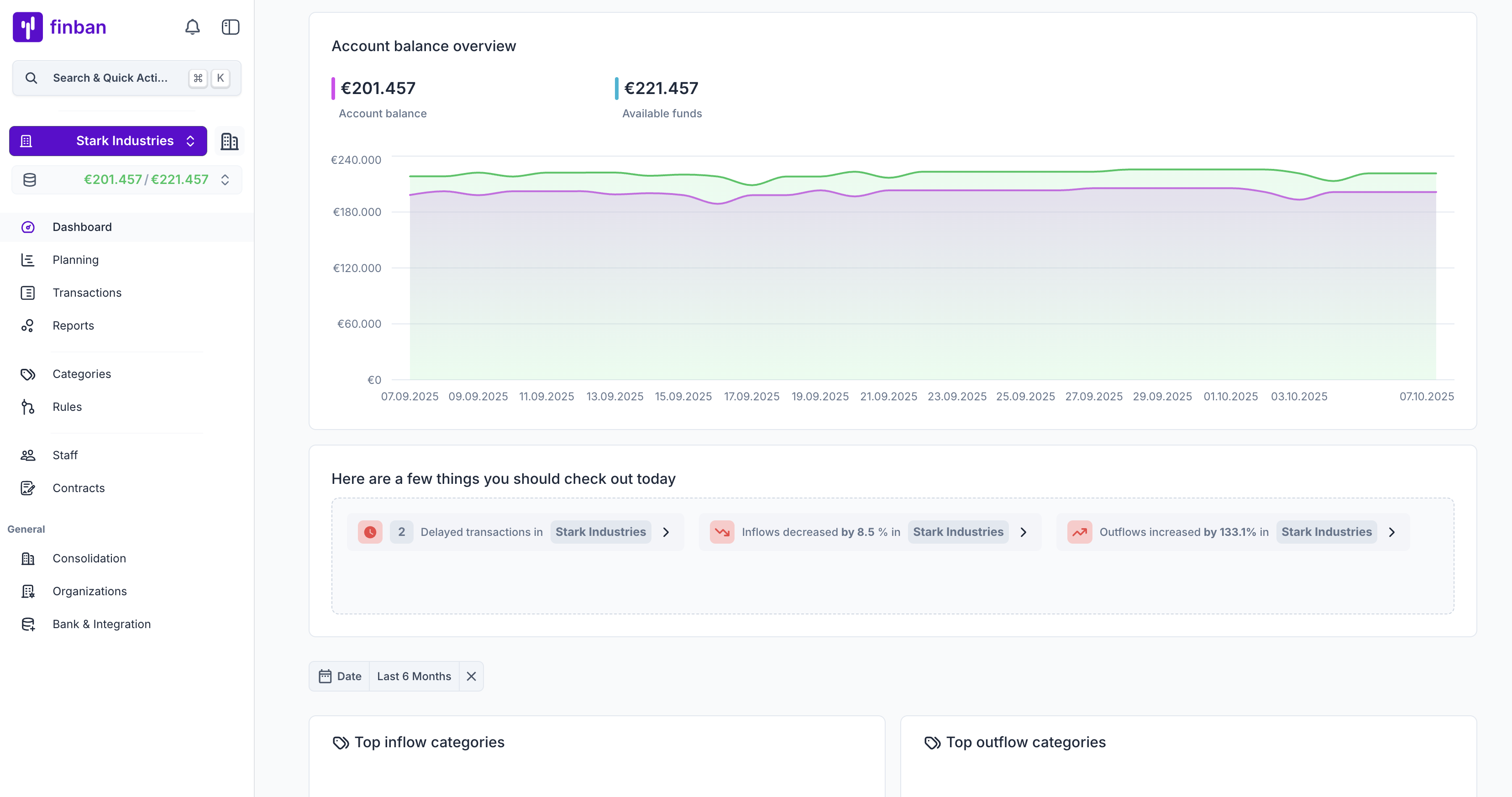Click the purple Account balance legend marker
Screen dimensions: 1512x797
(x=333, y=88)
